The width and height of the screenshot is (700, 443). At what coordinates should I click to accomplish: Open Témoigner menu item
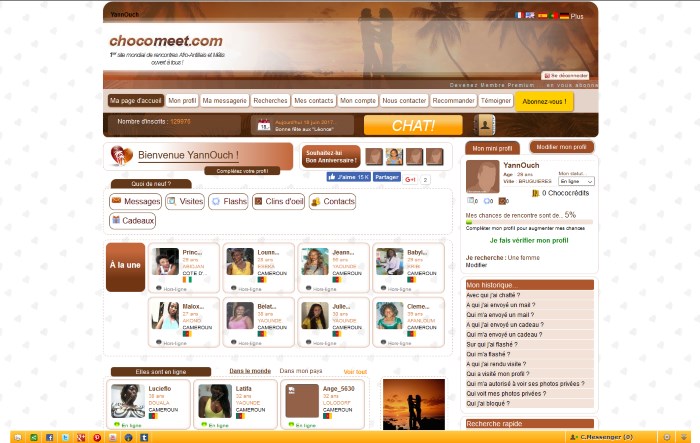[x=496, y=100]
